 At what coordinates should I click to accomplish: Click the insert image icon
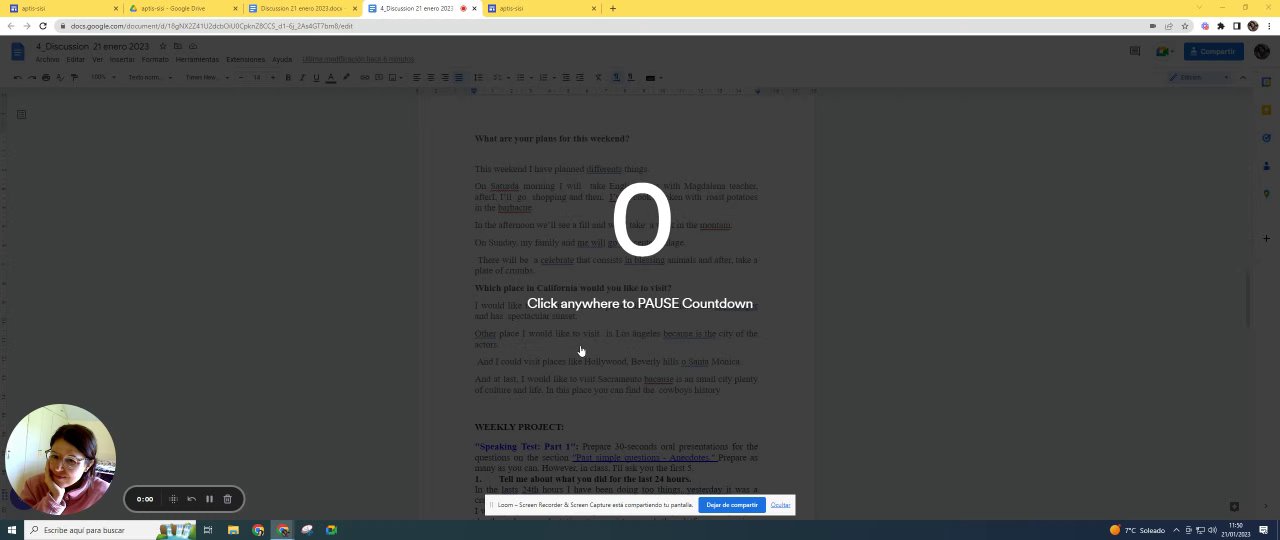[x=393, y=77]
